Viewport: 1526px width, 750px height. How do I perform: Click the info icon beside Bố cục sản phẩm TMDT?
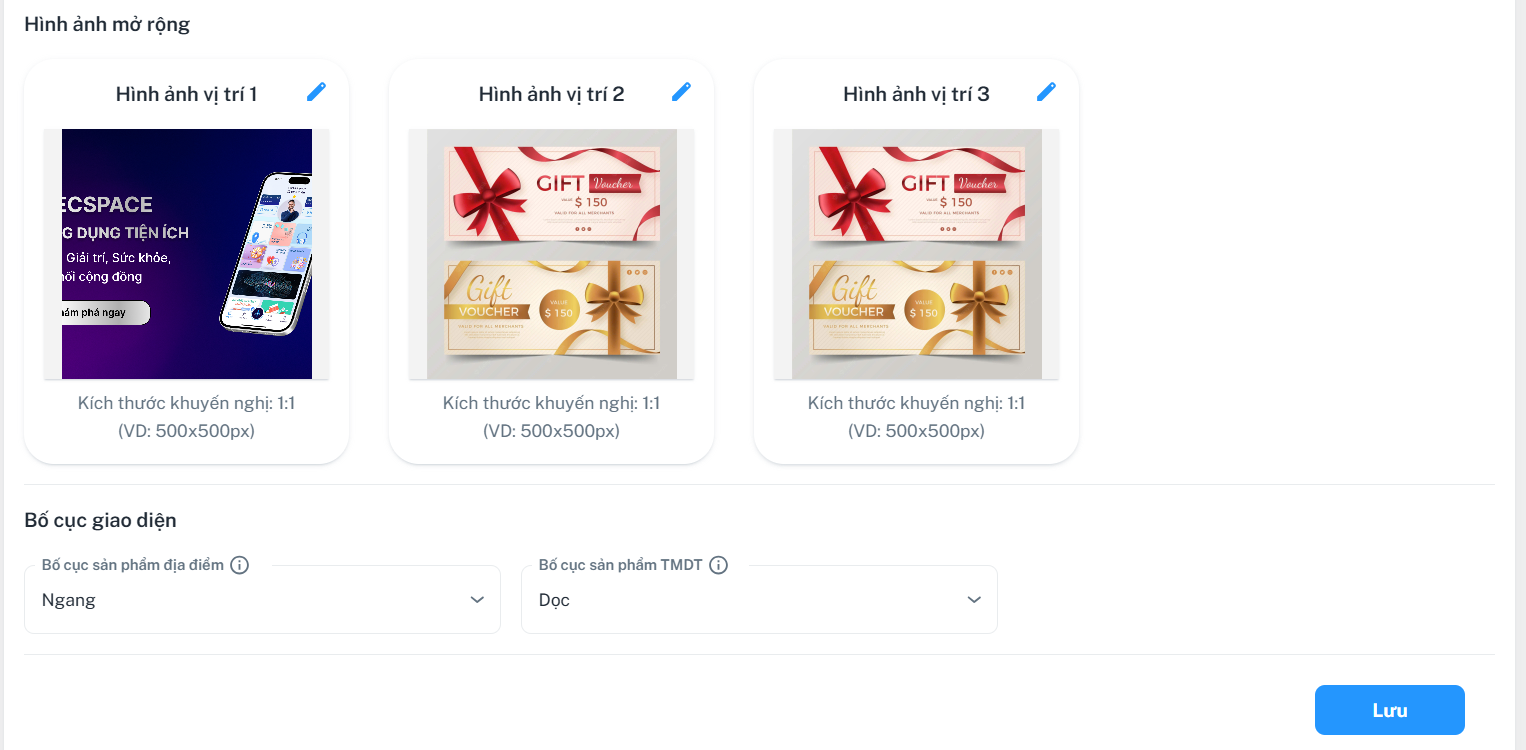point(718,565)
